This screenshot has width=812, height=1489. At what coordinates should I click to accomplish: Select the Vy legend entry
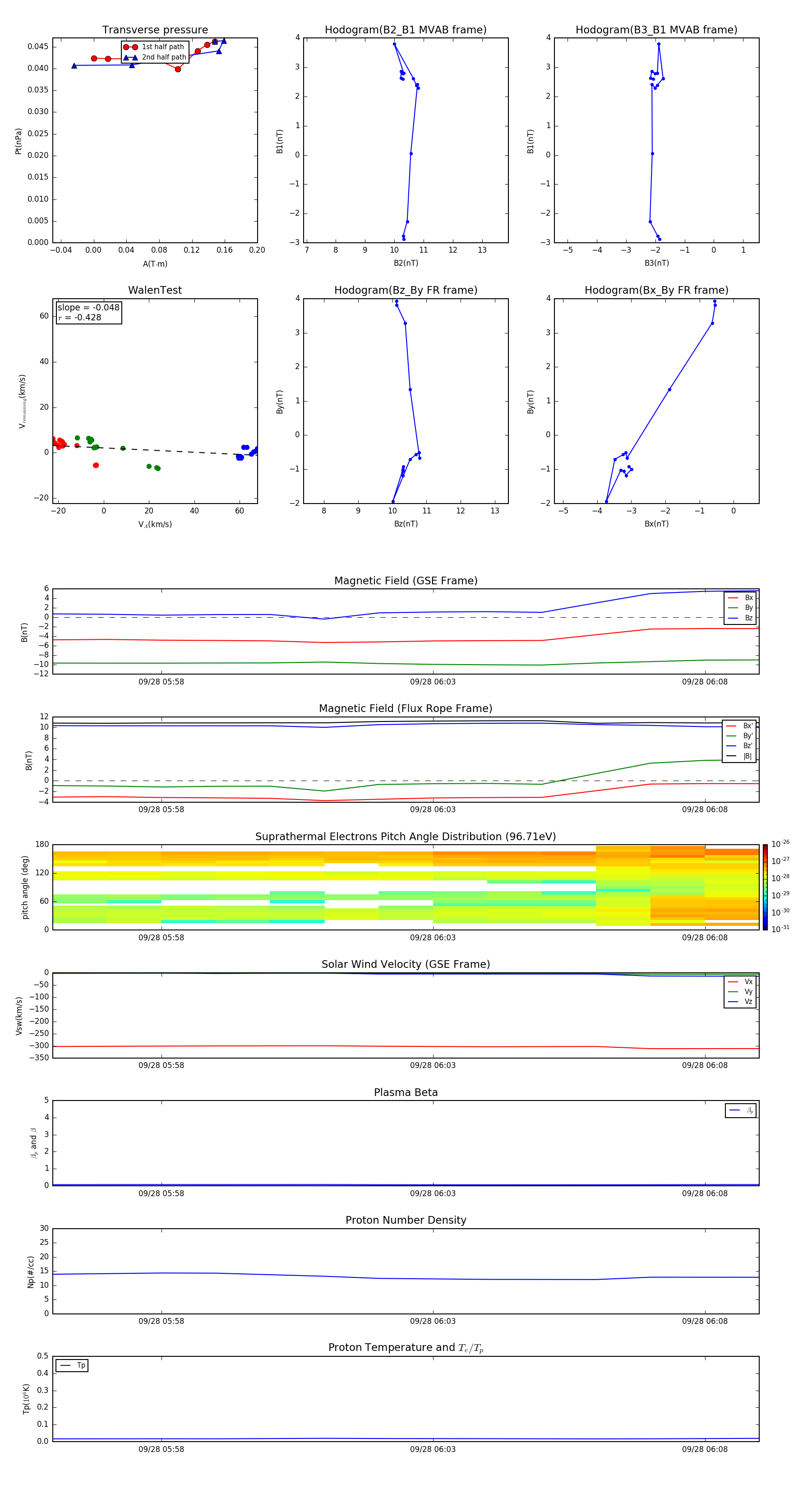[x=740, y=991]
